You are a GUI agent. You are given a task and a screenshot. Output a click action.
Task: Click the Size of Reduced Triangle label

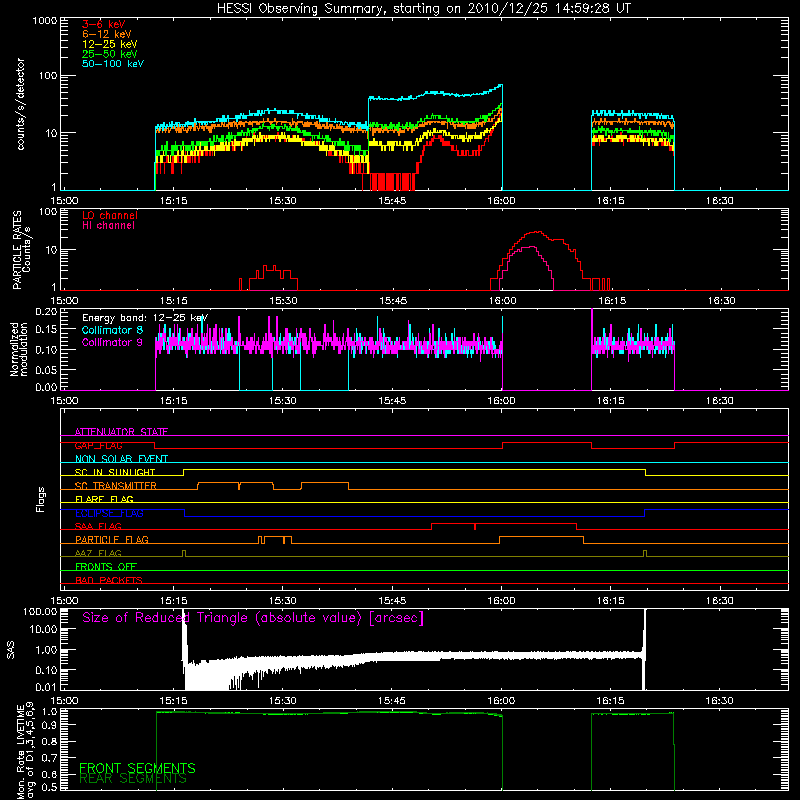point(253,618)
